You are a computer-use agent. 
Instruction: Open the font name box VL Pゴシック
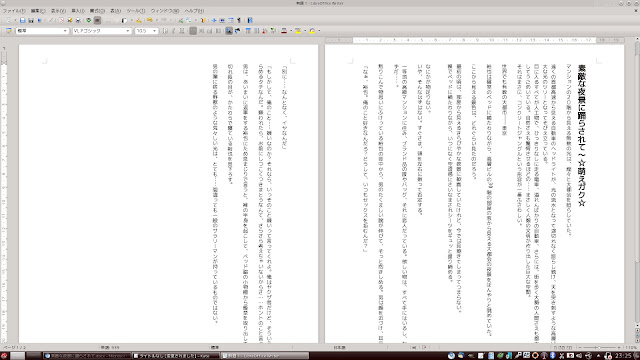click(x=102, y=31)
